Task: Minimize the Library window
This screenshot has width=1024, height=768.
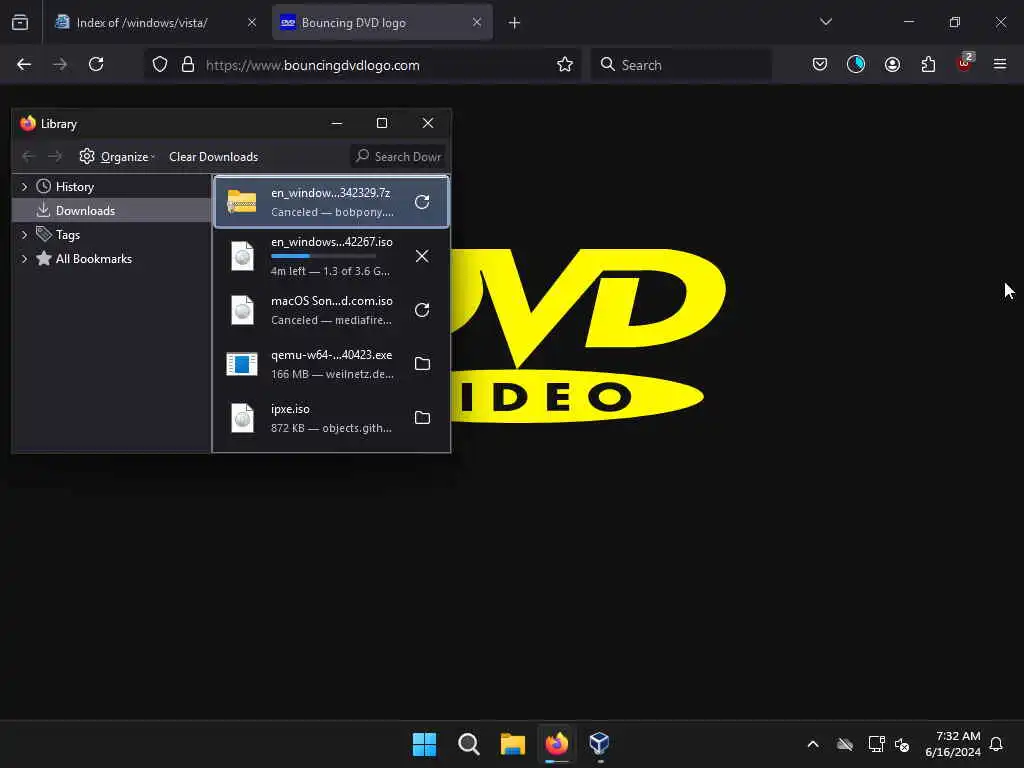Action: coord(337,123)
